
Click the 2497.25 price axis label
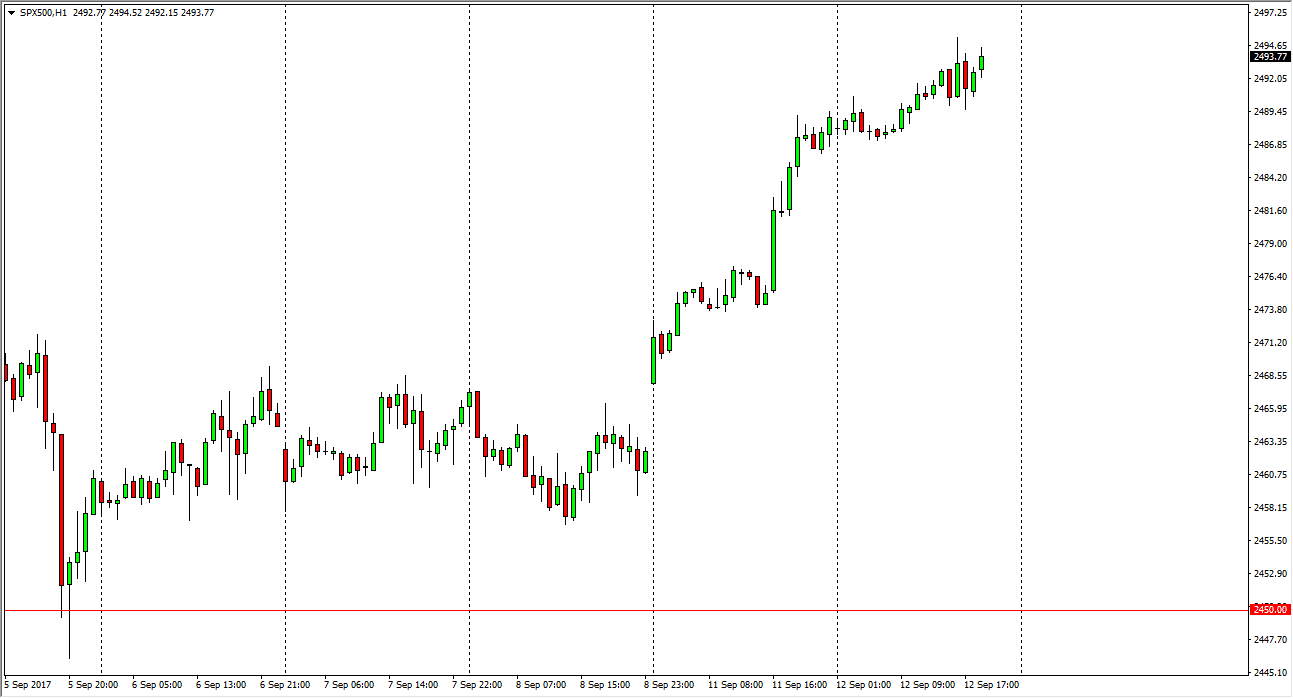pos(1270,13)
